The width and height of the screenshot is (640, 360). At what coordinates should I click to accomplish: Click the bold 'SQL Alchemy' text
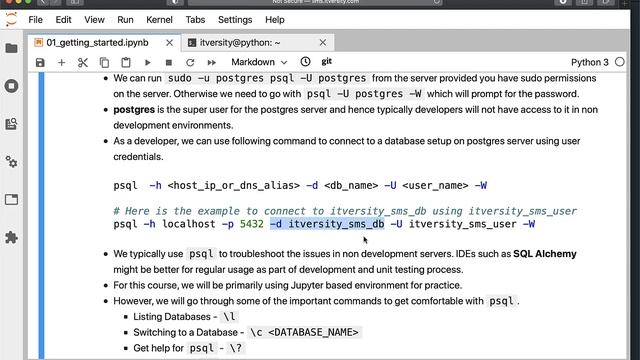(x=545, y=254)
